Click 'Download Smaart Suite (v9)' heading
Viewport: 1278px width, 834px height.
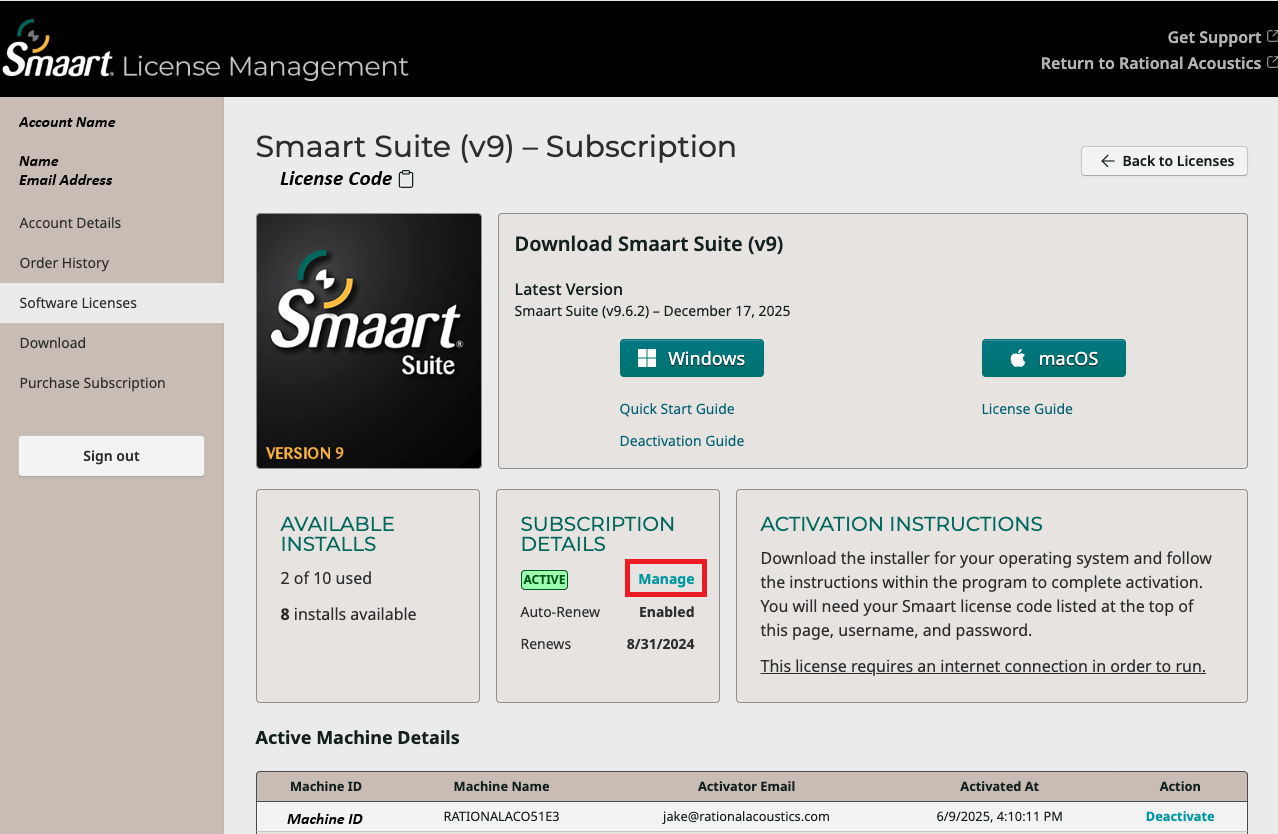pos(648,244)
